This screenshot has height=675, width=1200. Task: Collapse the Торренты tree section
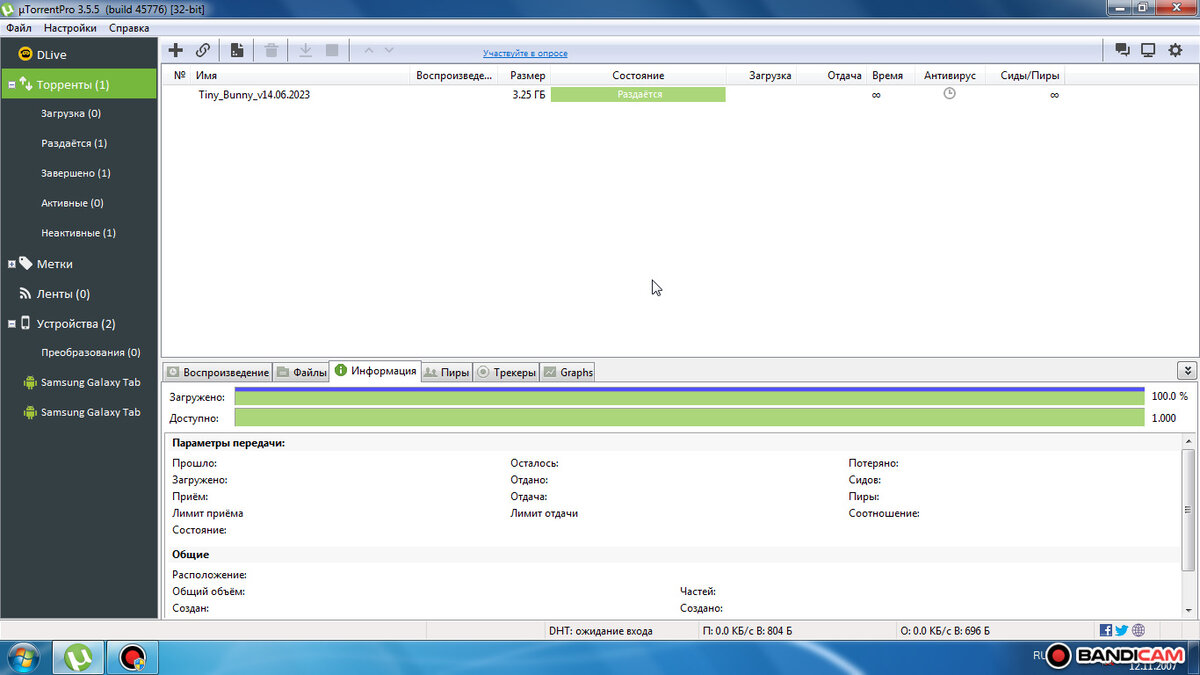click(x=11, y=85)
